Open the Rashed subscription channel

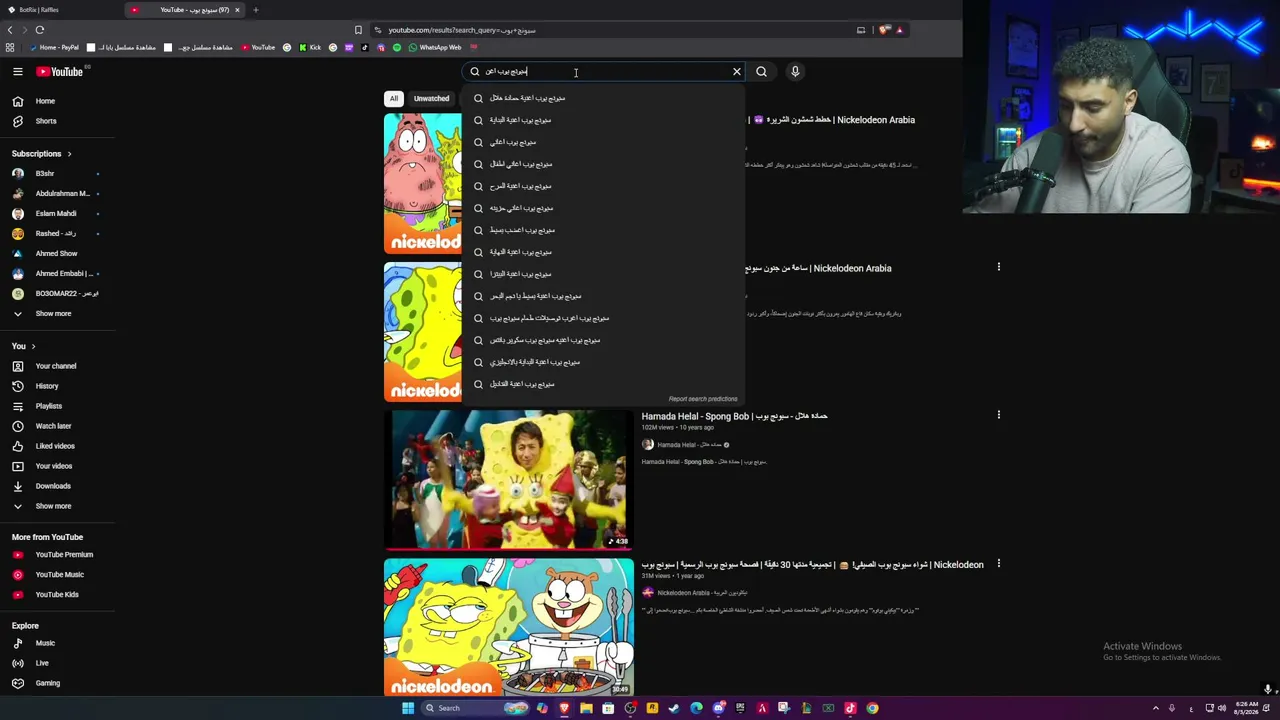click(x=56, y=234)
